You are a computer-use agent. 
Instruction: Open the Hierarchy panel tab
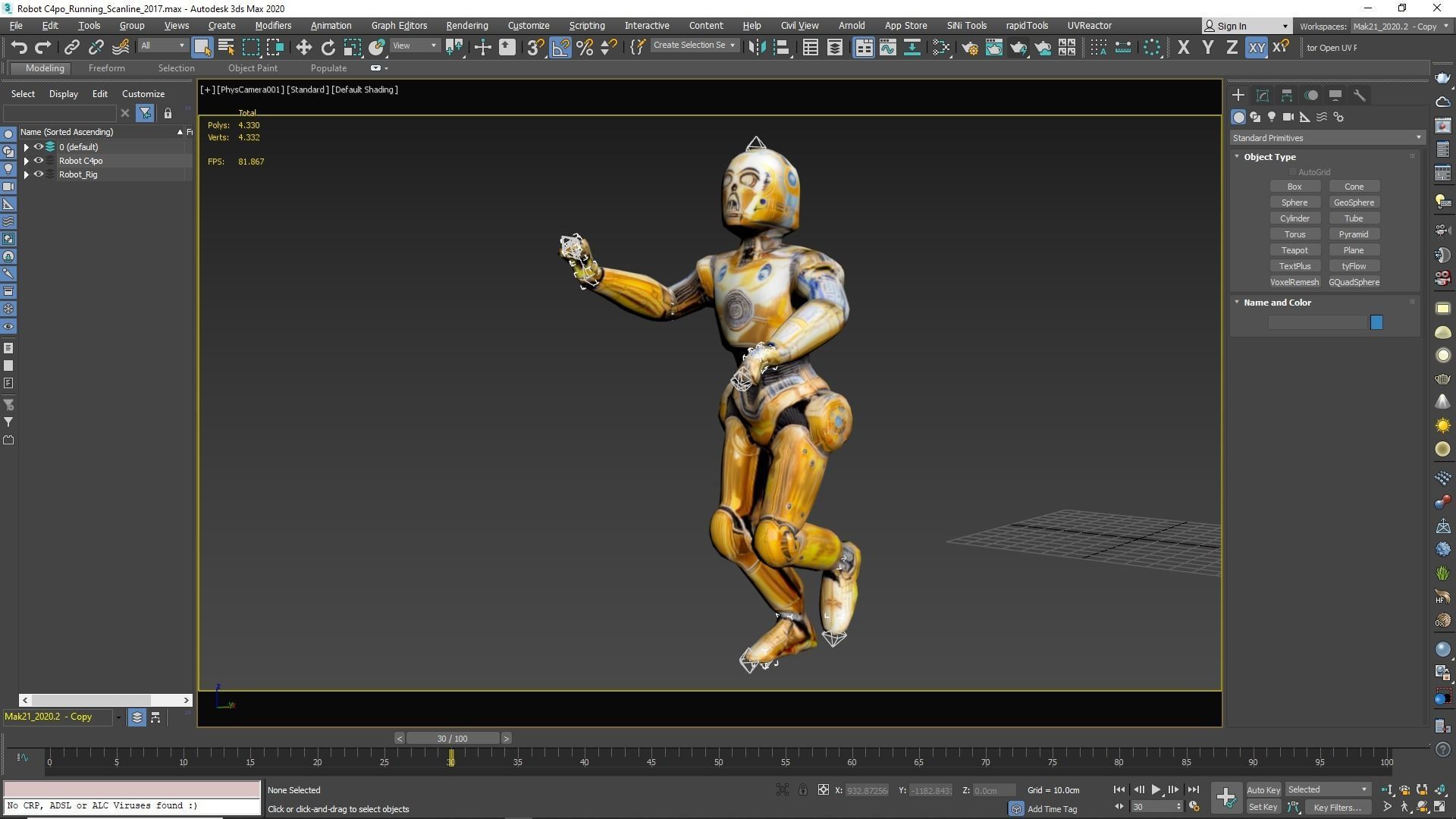(x=1287, y=96)
